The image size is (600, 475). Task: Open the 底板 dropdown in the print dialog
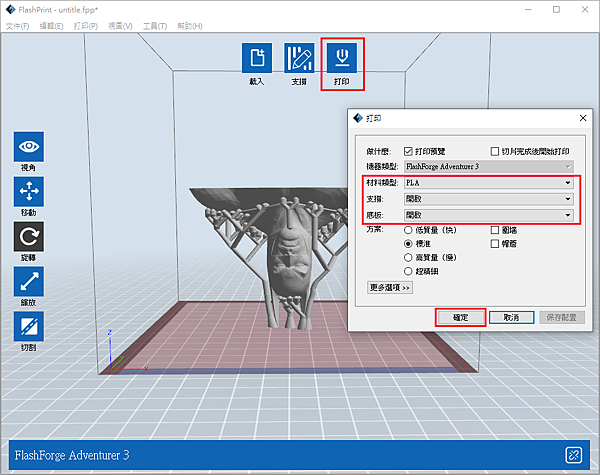tap(489, 215)
